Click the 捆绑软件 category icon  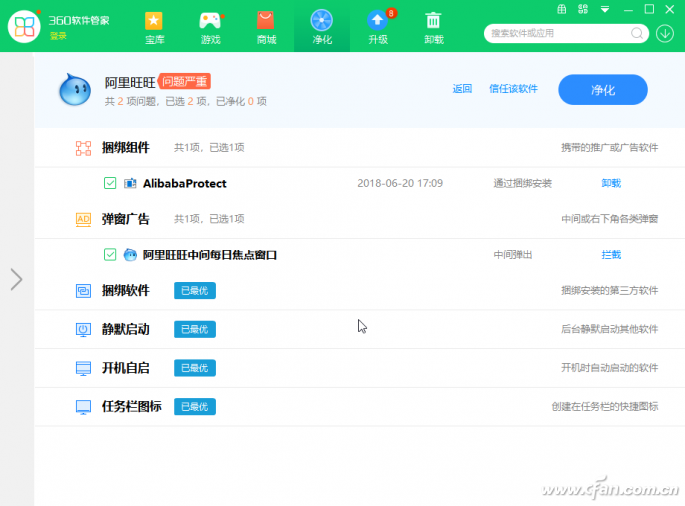click(83, 291)
